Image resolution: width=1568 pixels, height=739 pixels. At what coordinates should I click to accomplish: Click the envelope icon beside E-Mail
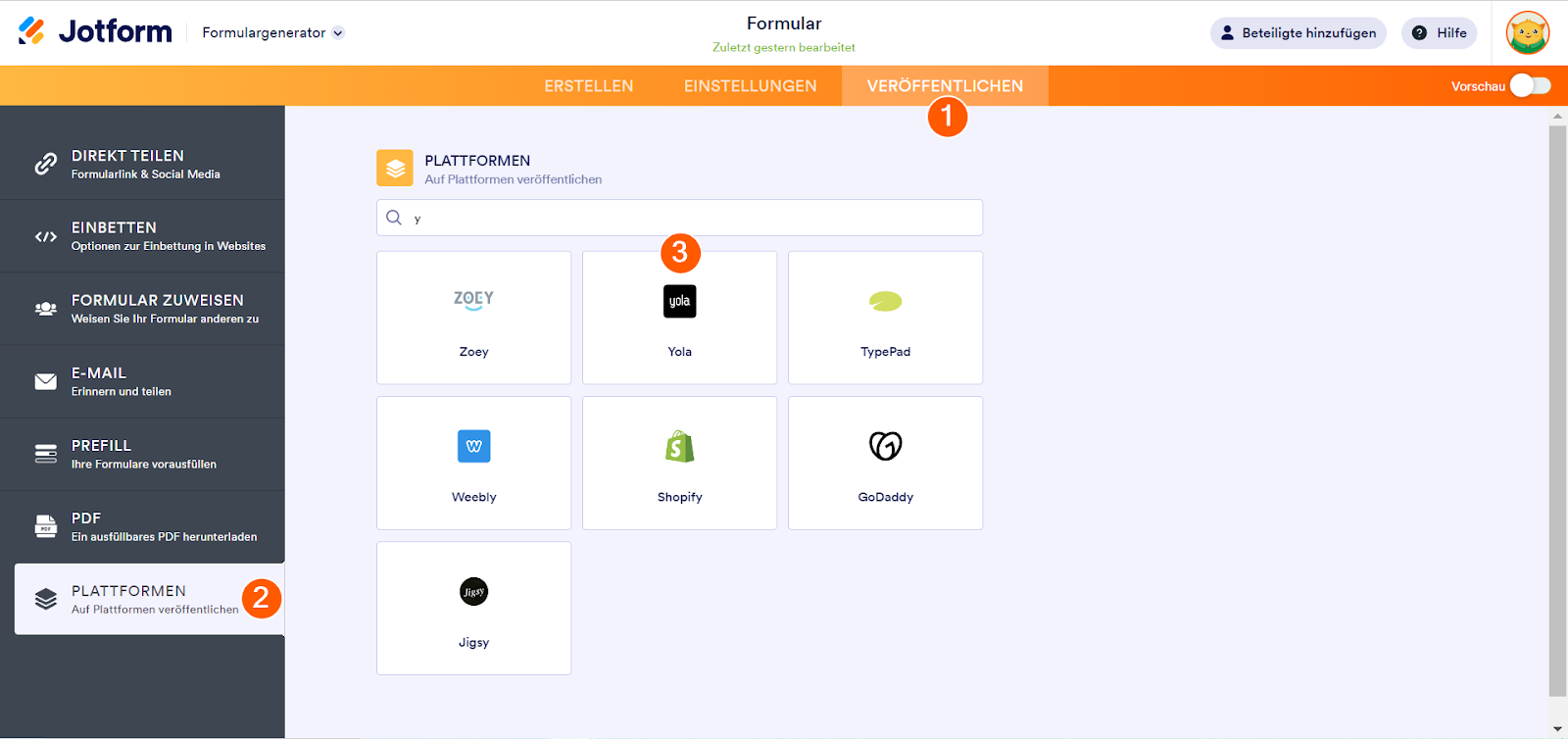46,381
